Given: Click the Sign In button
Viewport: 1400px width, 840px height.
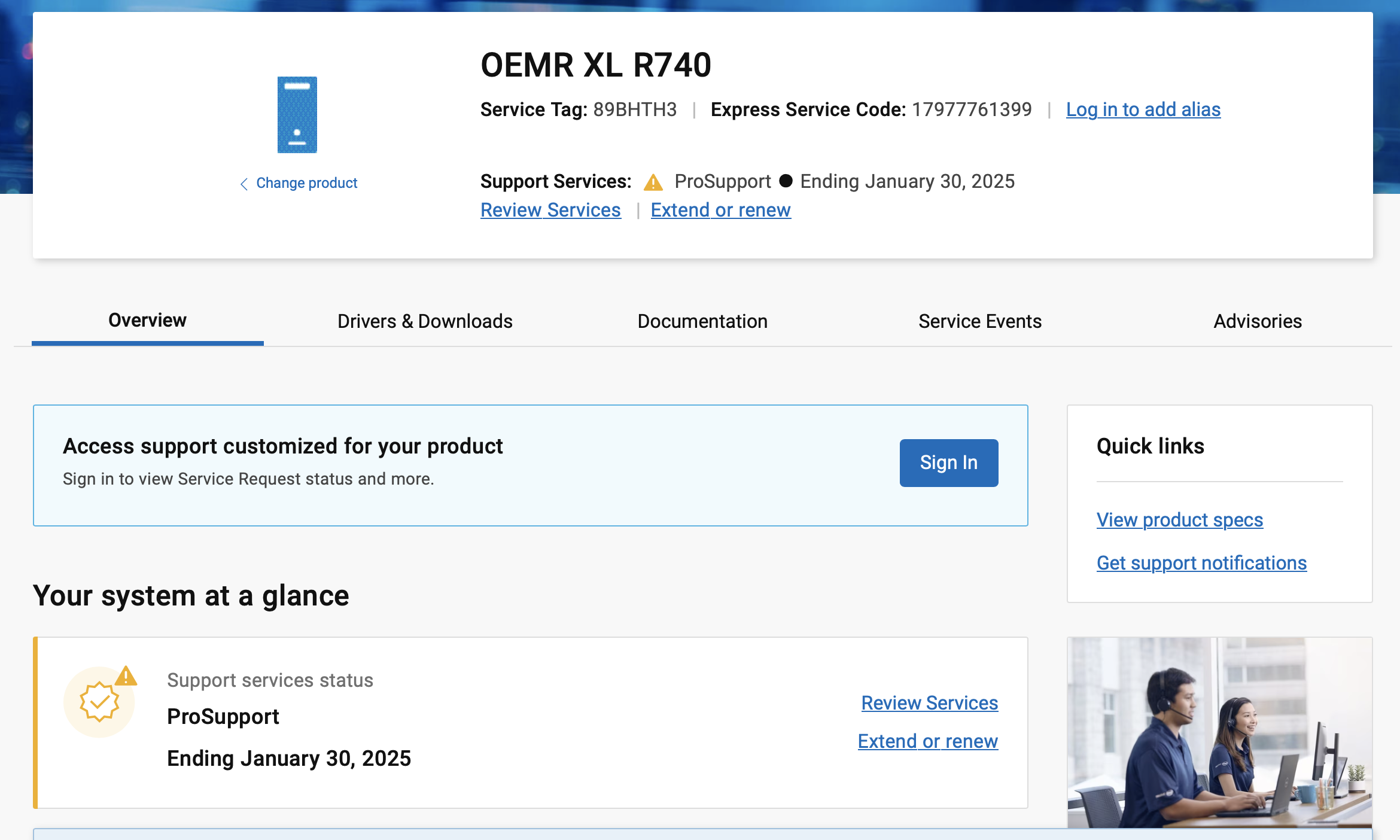Looking at the screenshot, I should click(x=949, y=463).
